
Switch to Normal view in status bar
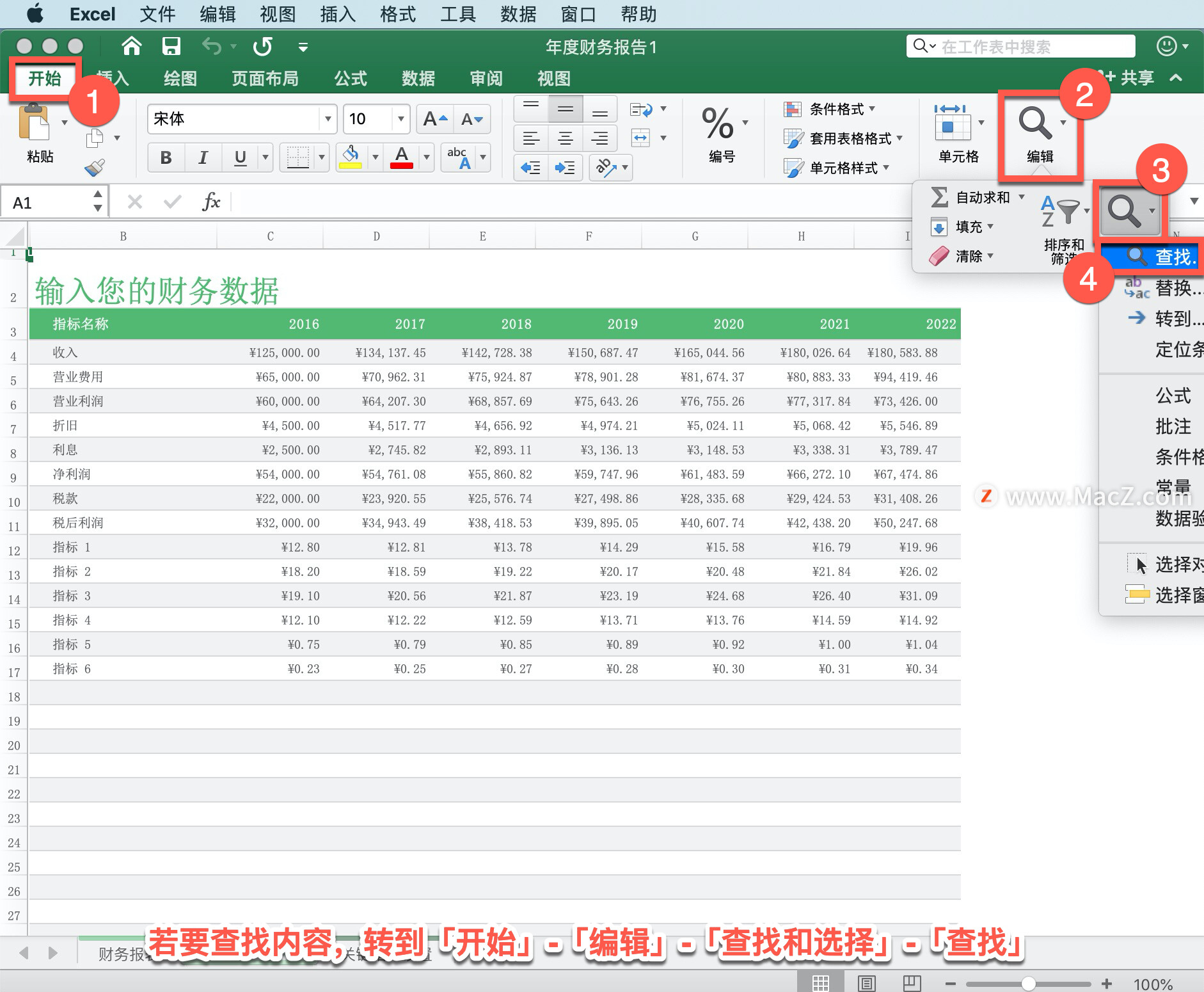point(820,982)
